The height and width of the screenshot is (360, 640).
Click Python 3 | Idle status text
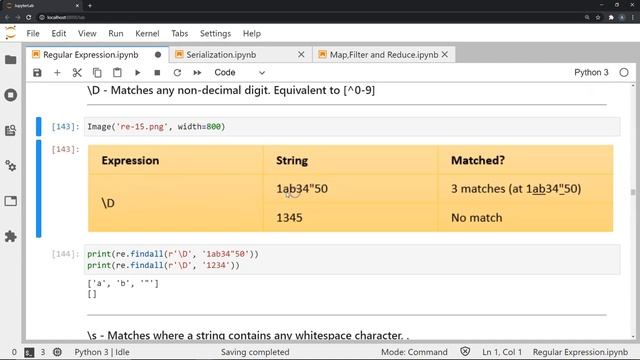102,352
